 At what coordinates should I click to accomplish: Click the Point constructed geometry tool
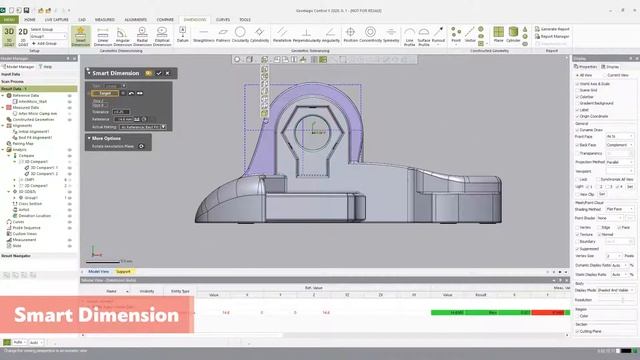(456, 35)
